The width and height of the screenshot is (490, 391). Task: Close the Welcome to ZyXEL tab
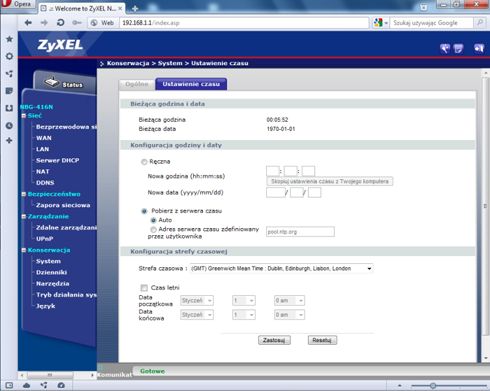(x=120, y=8)
